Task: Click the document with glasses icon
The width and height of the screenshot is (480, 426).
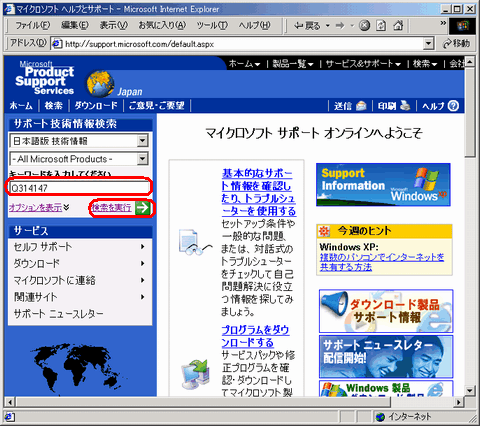Action: 194,242
